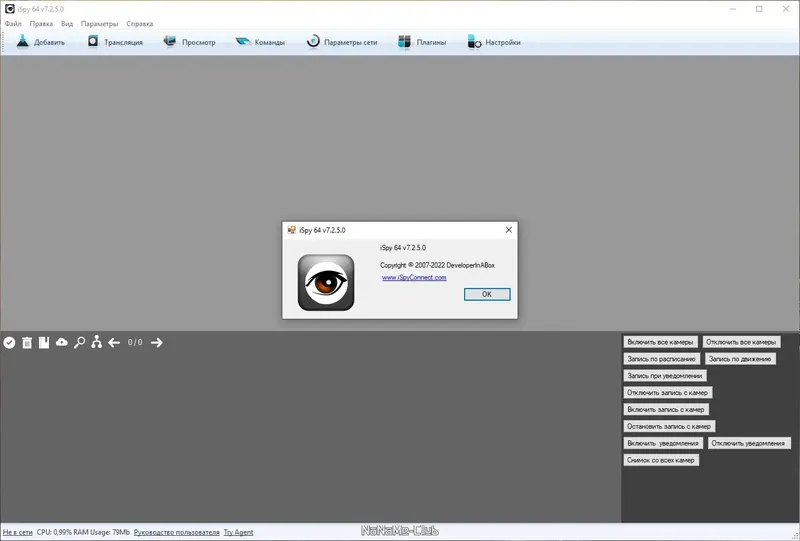
Task: Click the Не в сети status link
Action: [18, 532]
